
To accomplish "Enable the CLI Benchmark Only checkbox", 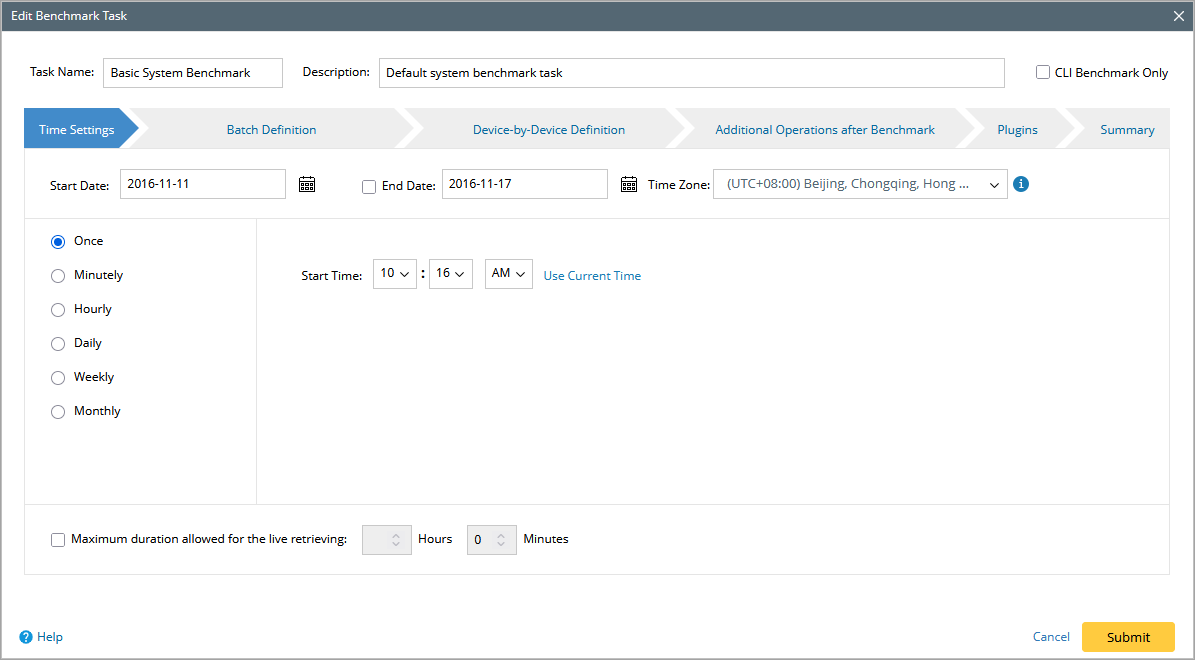I will pyautogui.click(x=1043, y=72).
